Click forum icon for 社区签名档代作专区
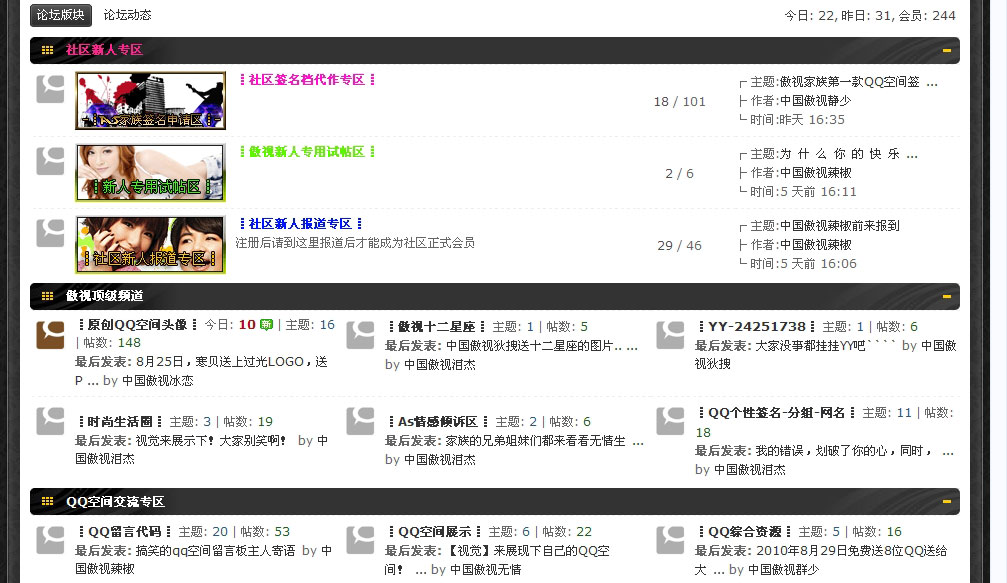This screenshot has height=583, width=1007. tap(50, 89)
